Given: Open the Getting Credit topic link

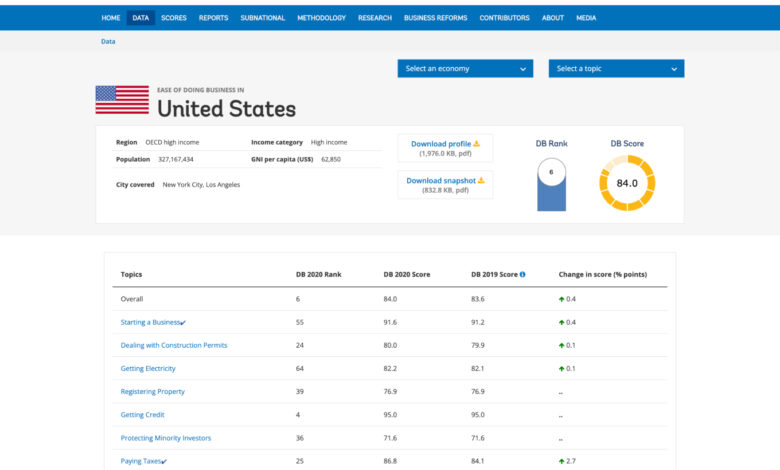Looking at the screenshot, I should 142,415.
